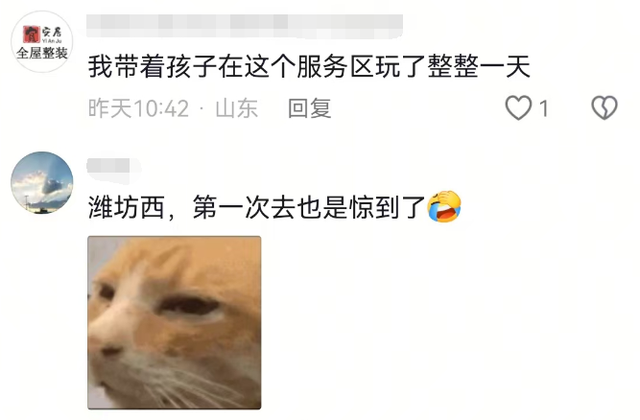Open the orange cat meme image

pos(174,322)
